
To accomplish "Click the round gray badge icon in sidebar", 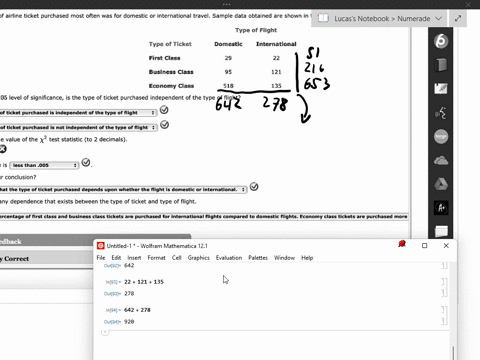I will pos(441,137).
